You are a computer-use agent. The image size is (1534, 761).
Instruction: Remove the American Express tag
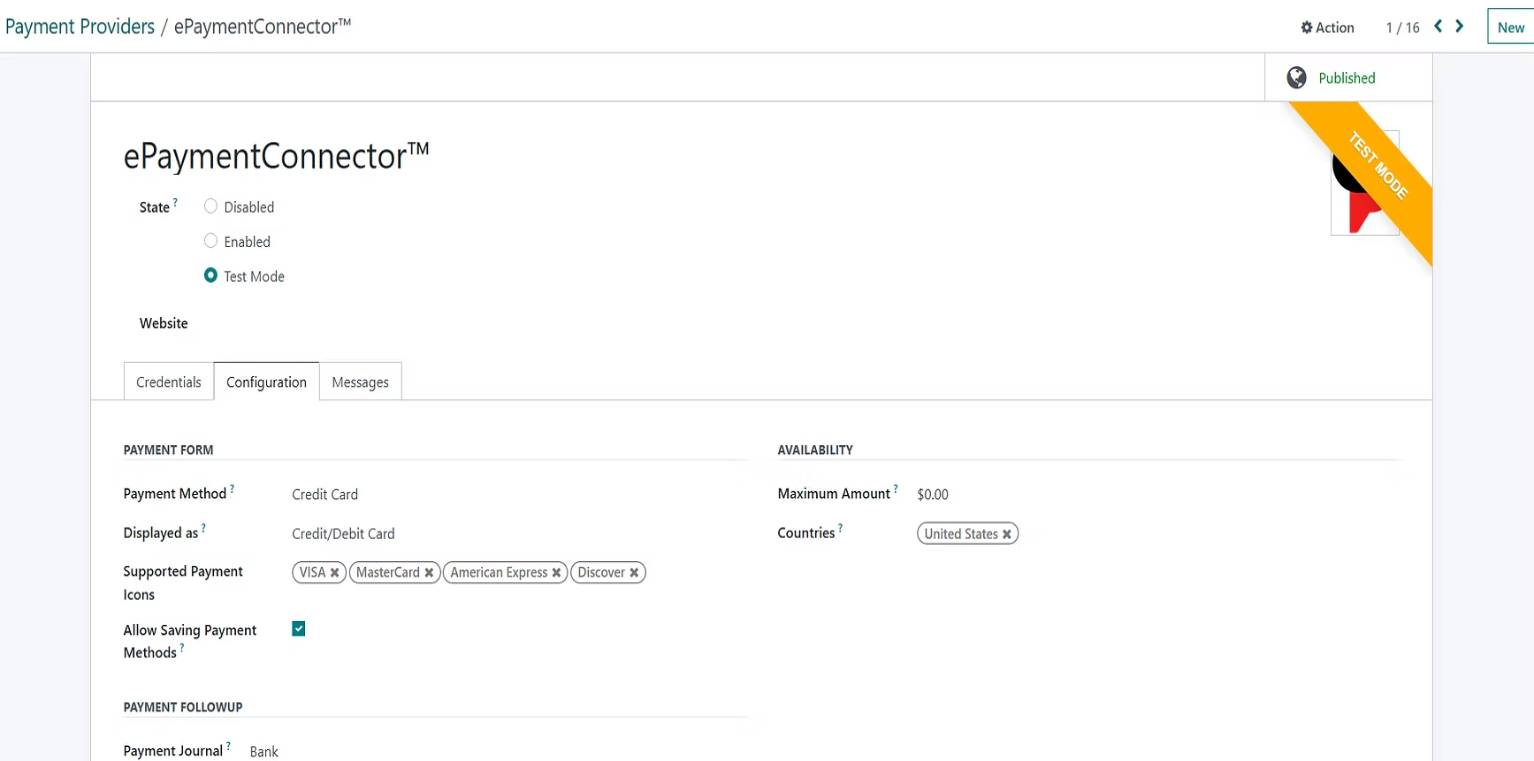(557, 573)
